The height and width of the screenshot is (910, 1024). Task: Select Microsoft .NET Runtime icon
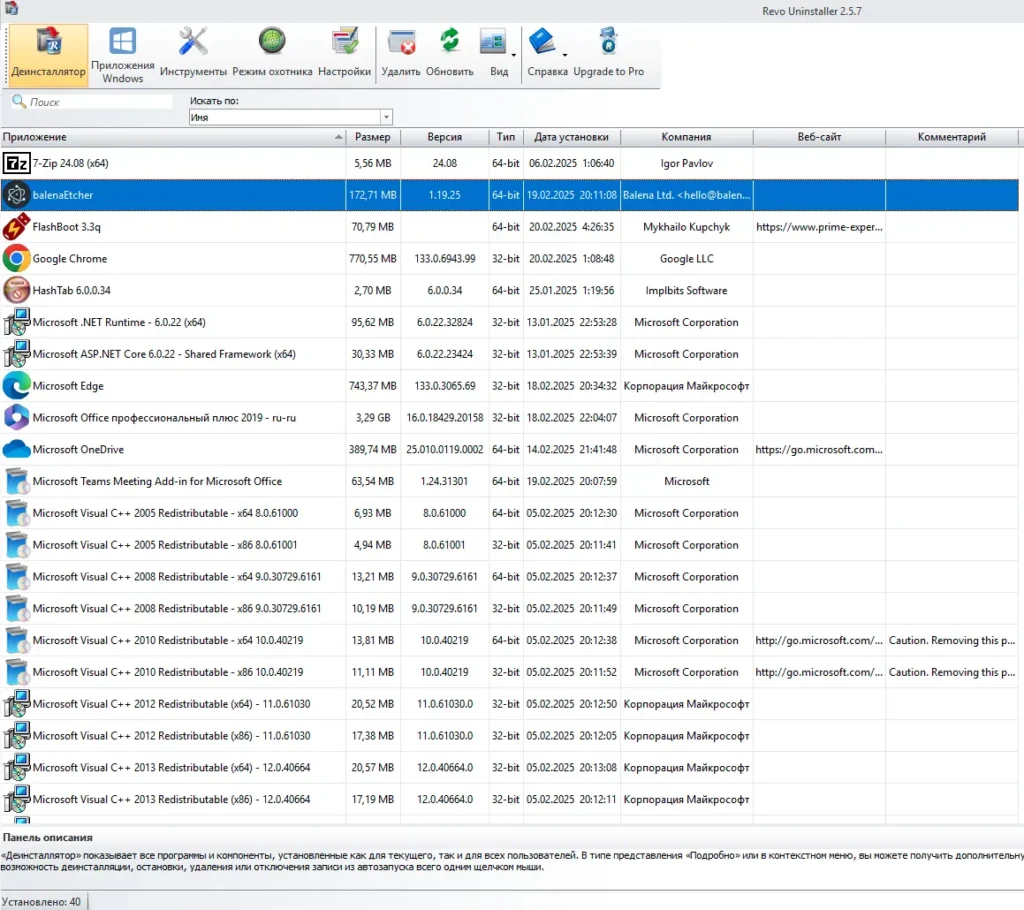click(16, 322)
